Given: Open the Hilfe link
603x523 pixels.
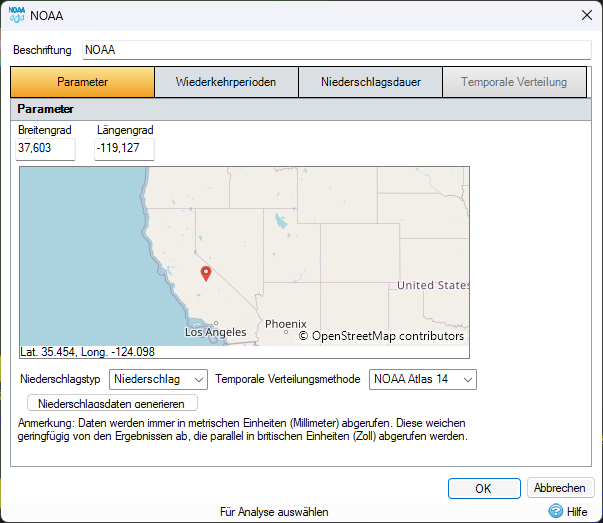Looking at the screenshot, I should 577,511.
